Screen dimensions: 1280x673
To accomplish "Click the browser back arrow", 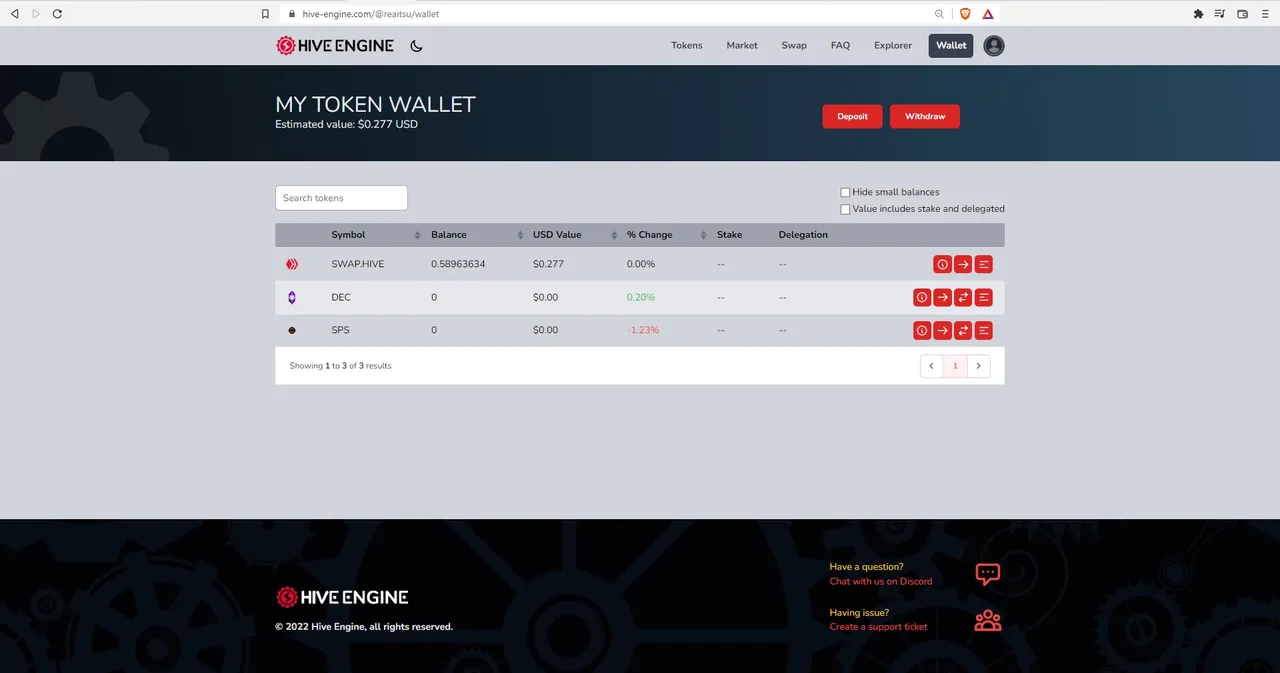I will click(x=14, y=14).
